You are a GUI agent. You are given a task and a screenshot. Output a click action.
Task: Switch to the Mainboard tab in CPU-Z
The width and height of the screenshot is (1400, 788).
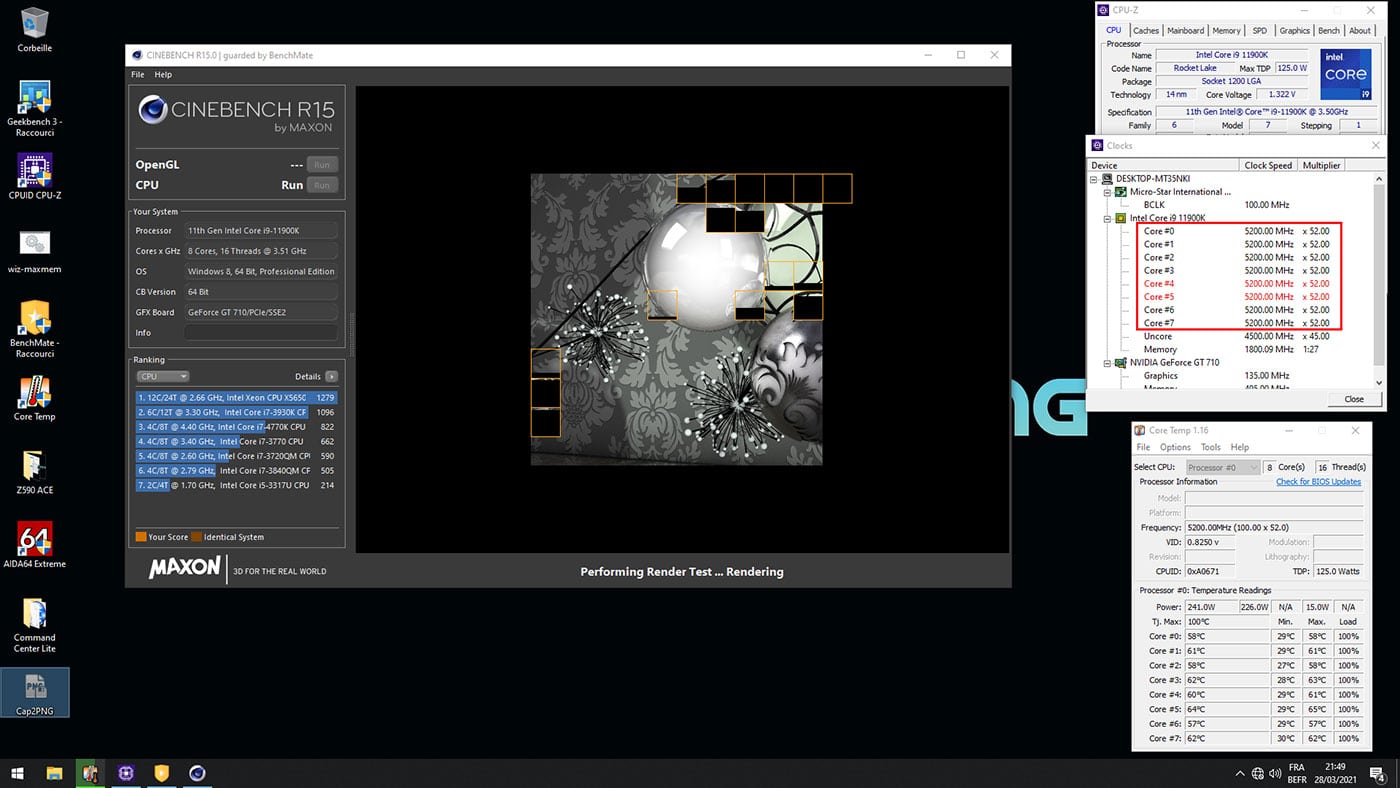click(x=1186, y=31)
